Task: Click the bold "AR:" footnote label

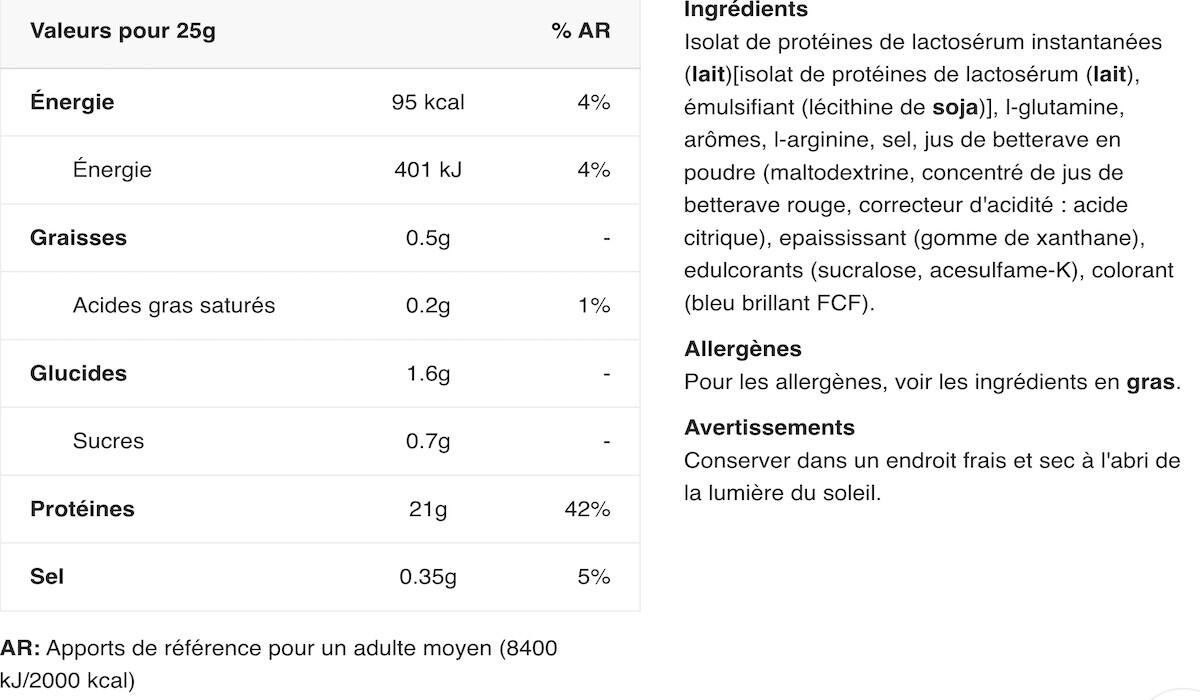Action: pyautogui.click(x=21, y=648)
